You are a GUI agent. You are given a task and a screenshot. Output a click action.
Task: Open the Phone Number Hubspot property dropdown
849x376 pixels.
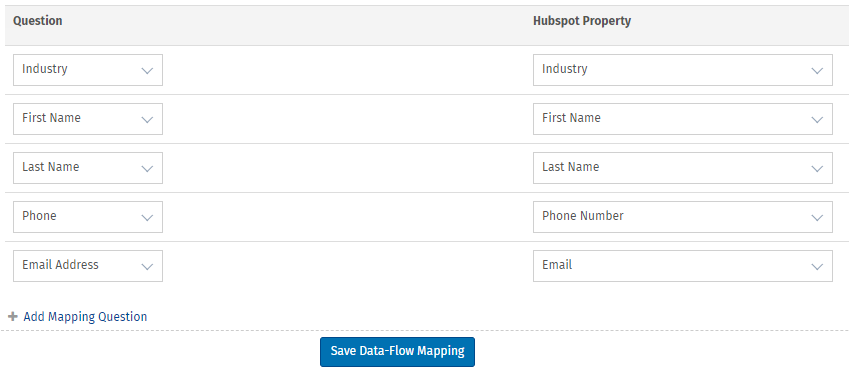[x=683, y=217]
